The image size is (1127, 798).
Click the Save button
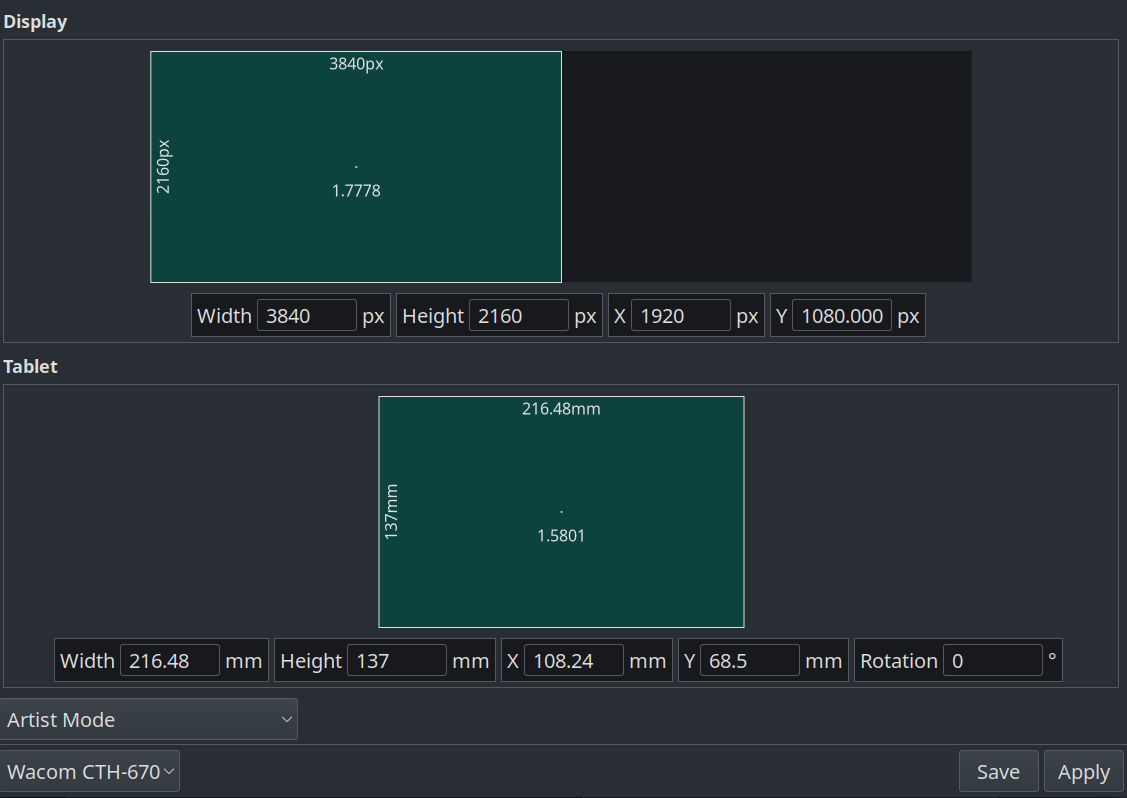998,771
